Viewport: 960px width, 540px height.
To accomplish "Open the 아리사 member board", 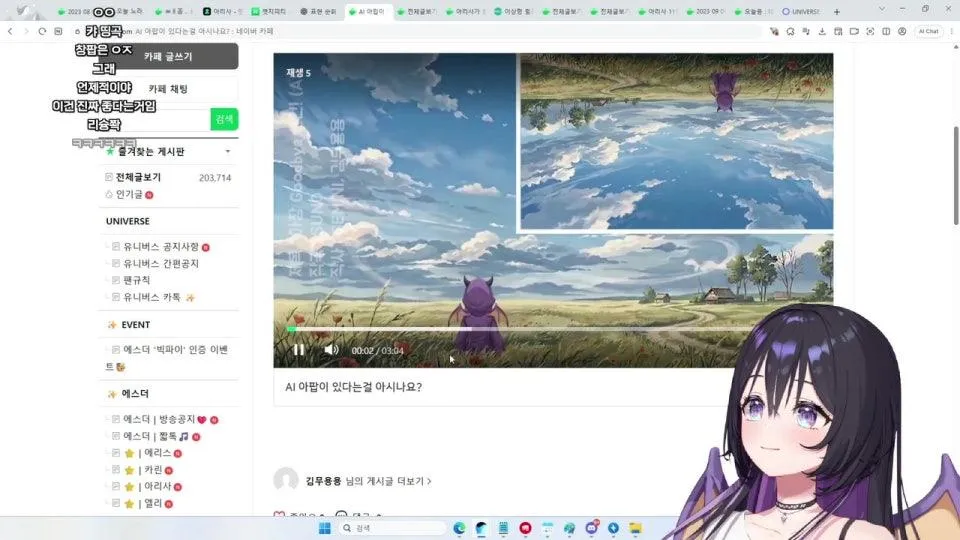I will tap(147, 486).
